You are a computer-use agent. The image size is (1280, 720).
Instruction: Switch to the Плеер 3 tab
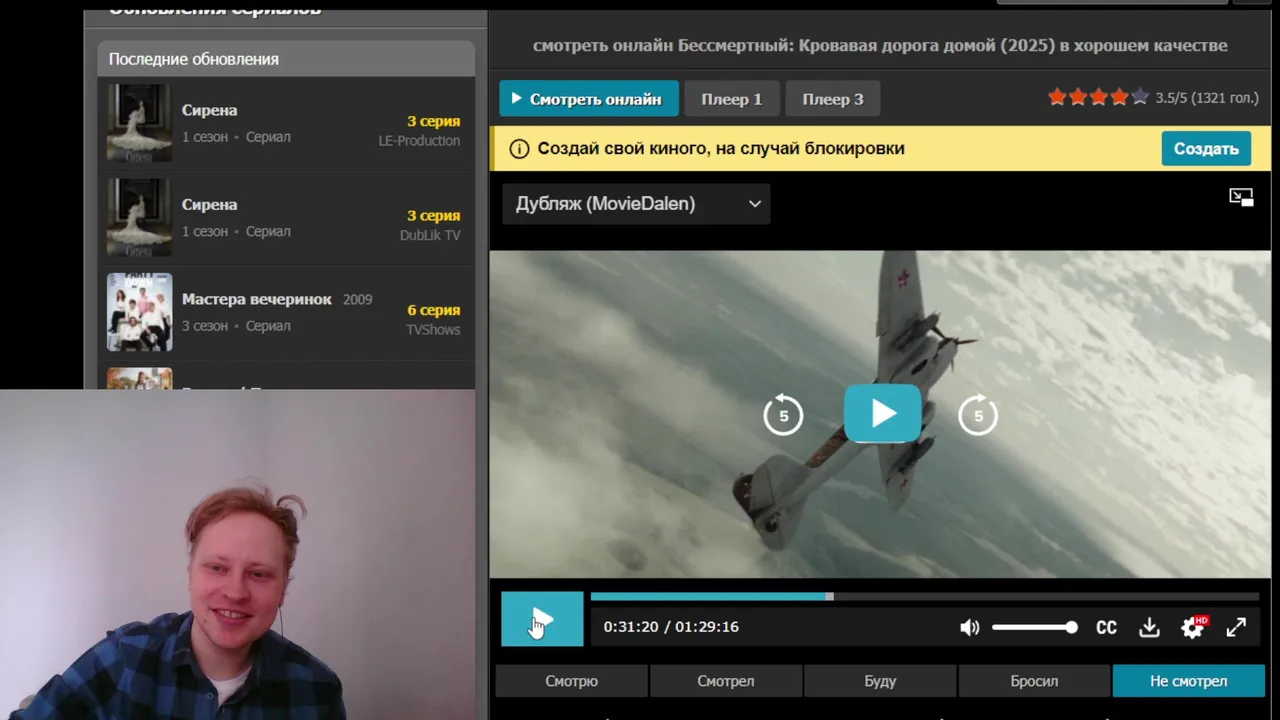click(x=832, y=99)
